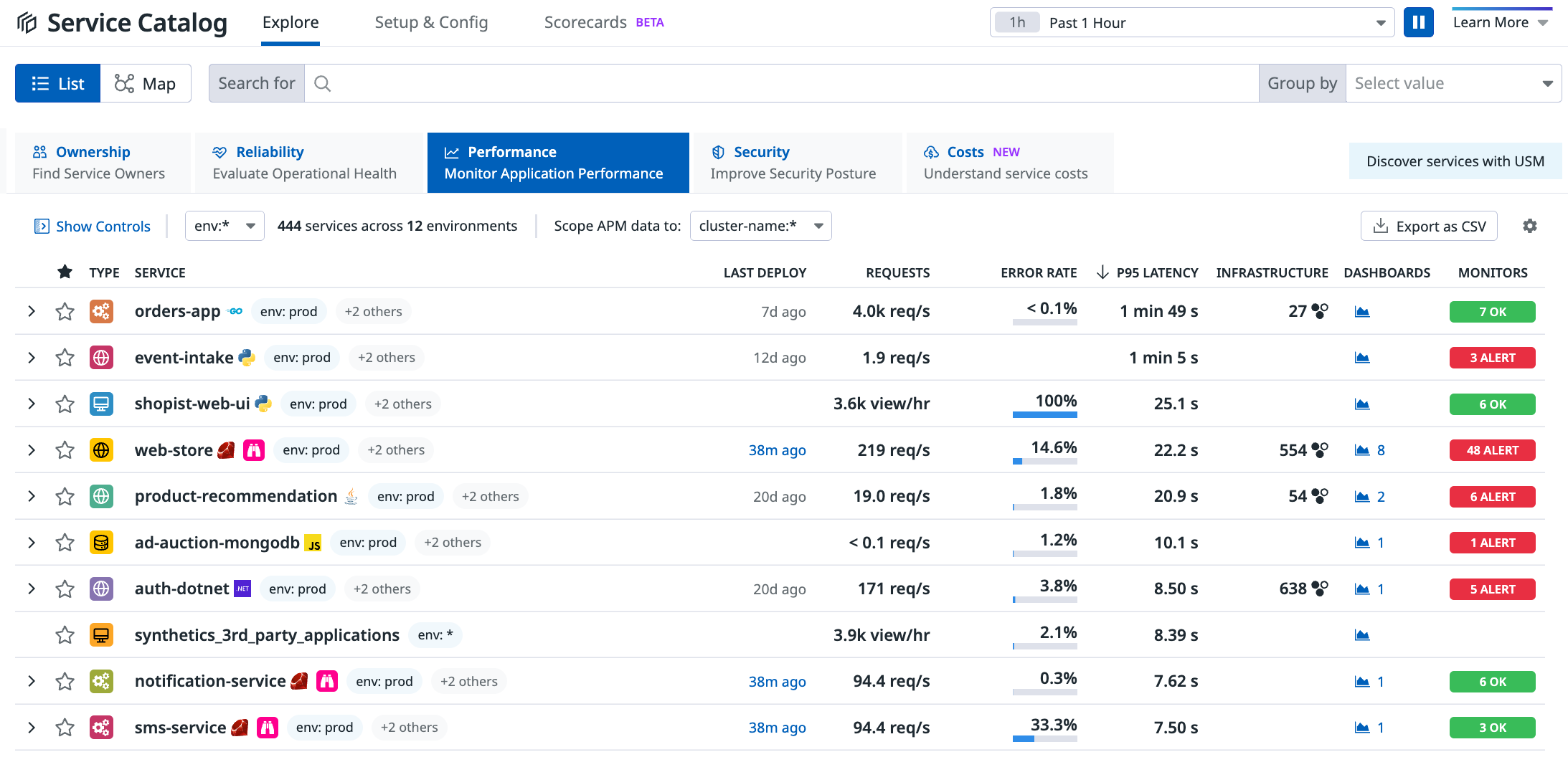Viewport: 1568px width, 757px height.
Task: Click the pause live updates button
Action: pos(1418,22)
